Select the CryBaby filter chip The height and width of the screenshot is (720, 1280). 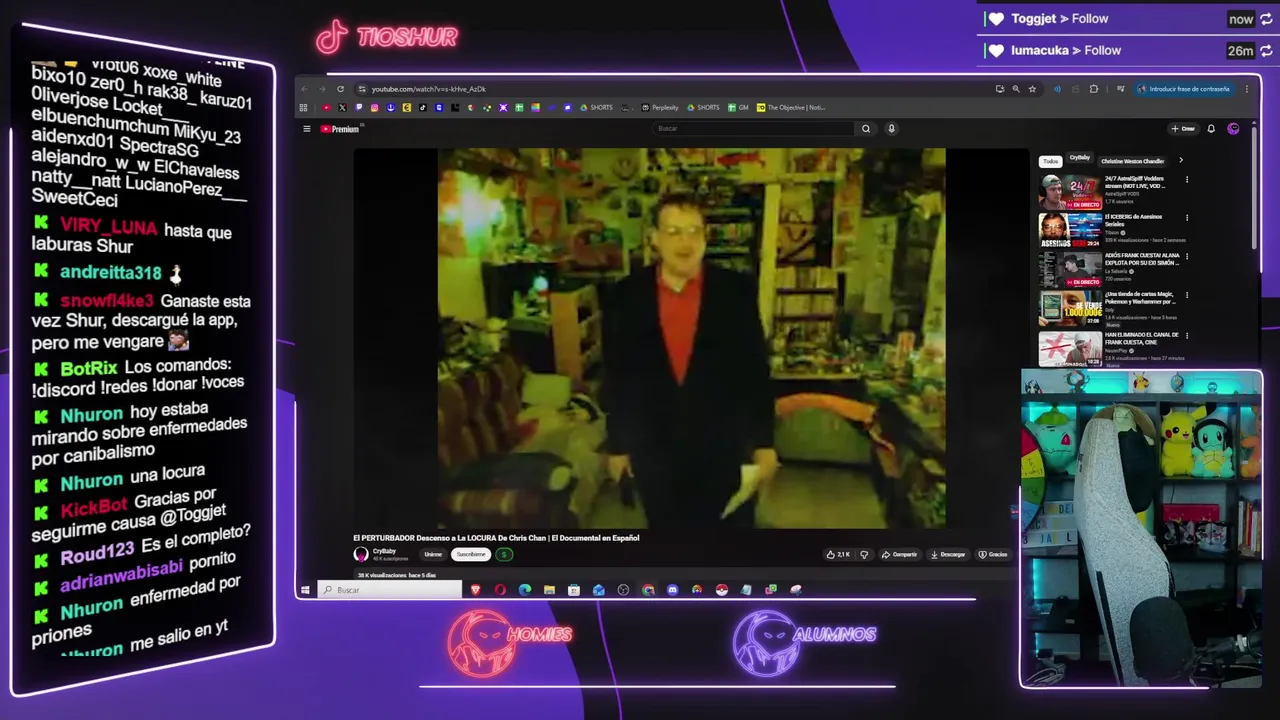(1080, 158)
